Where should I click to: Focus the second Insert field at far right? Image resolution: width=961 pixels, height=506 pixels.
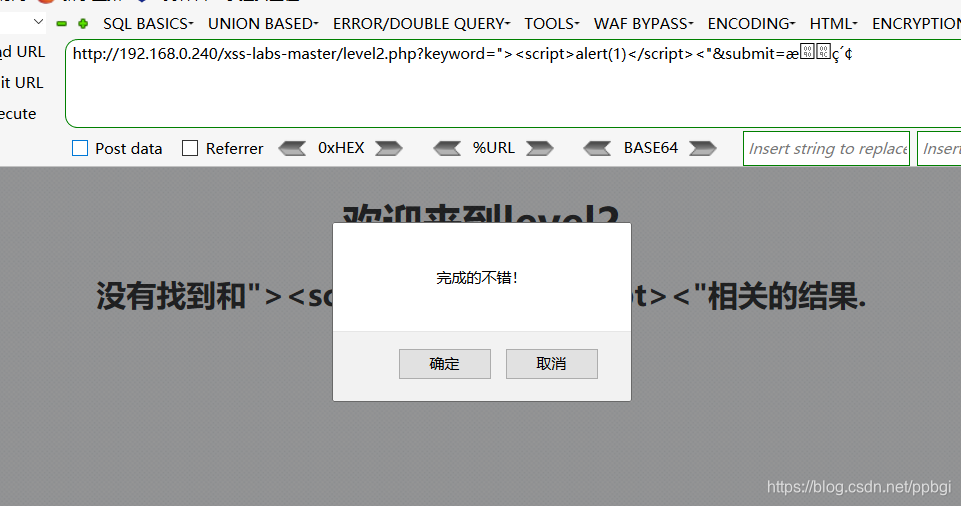point(939,148)
